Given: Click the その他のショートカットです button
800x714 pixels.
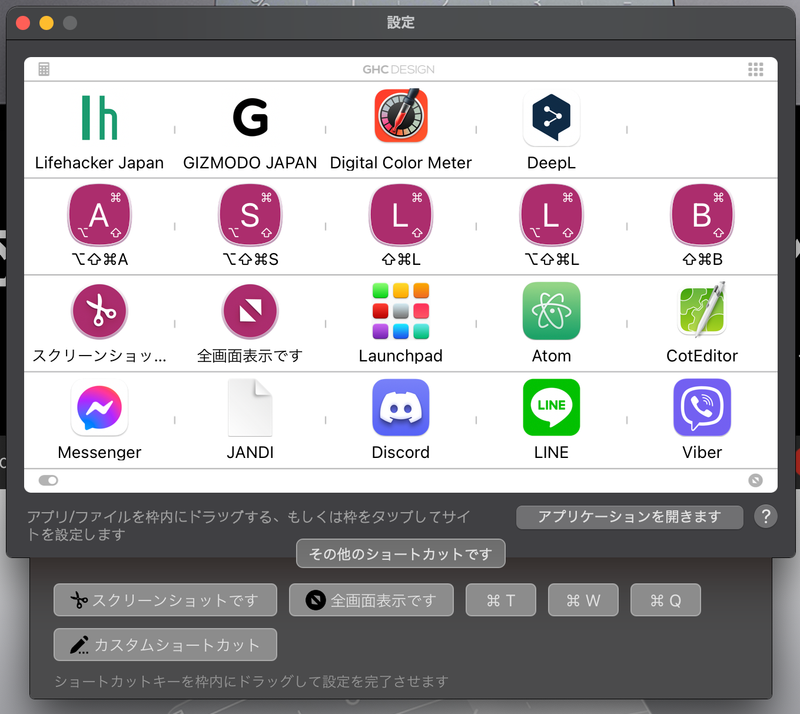Looking at the screenshot, I should 401,553.
